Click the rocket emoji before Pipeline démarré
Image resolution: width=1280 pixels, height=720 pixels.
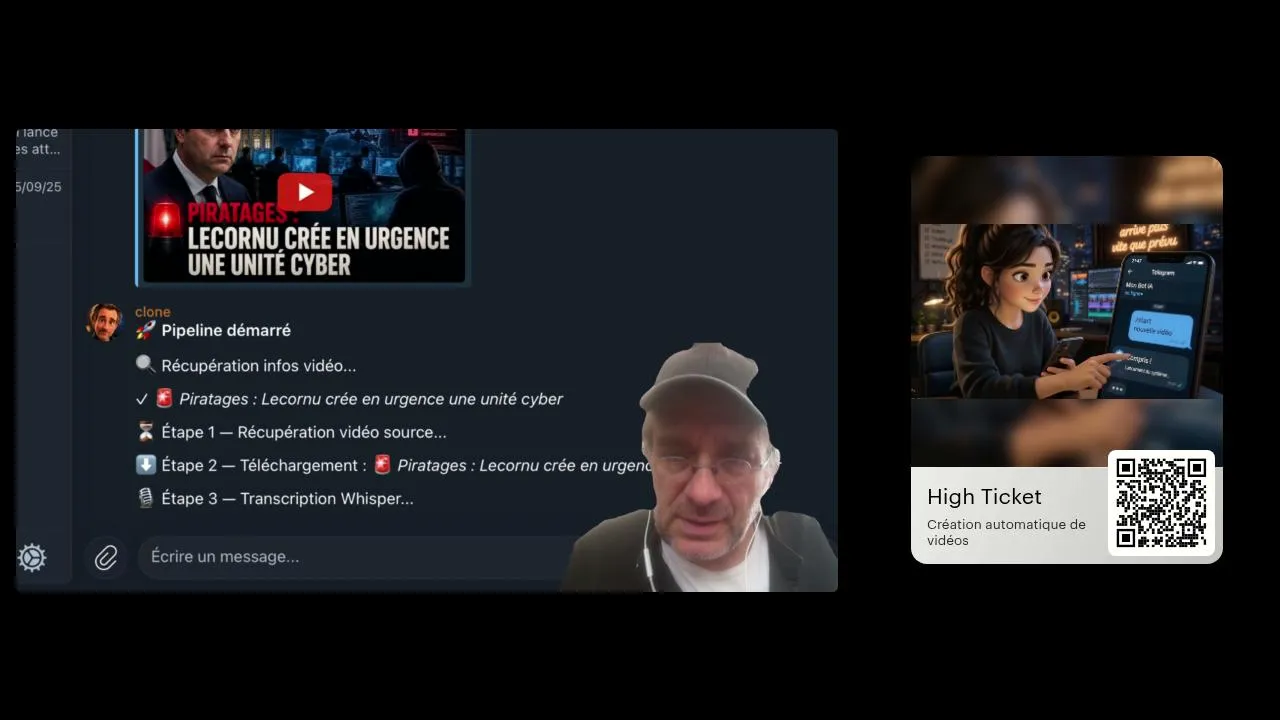146,330
